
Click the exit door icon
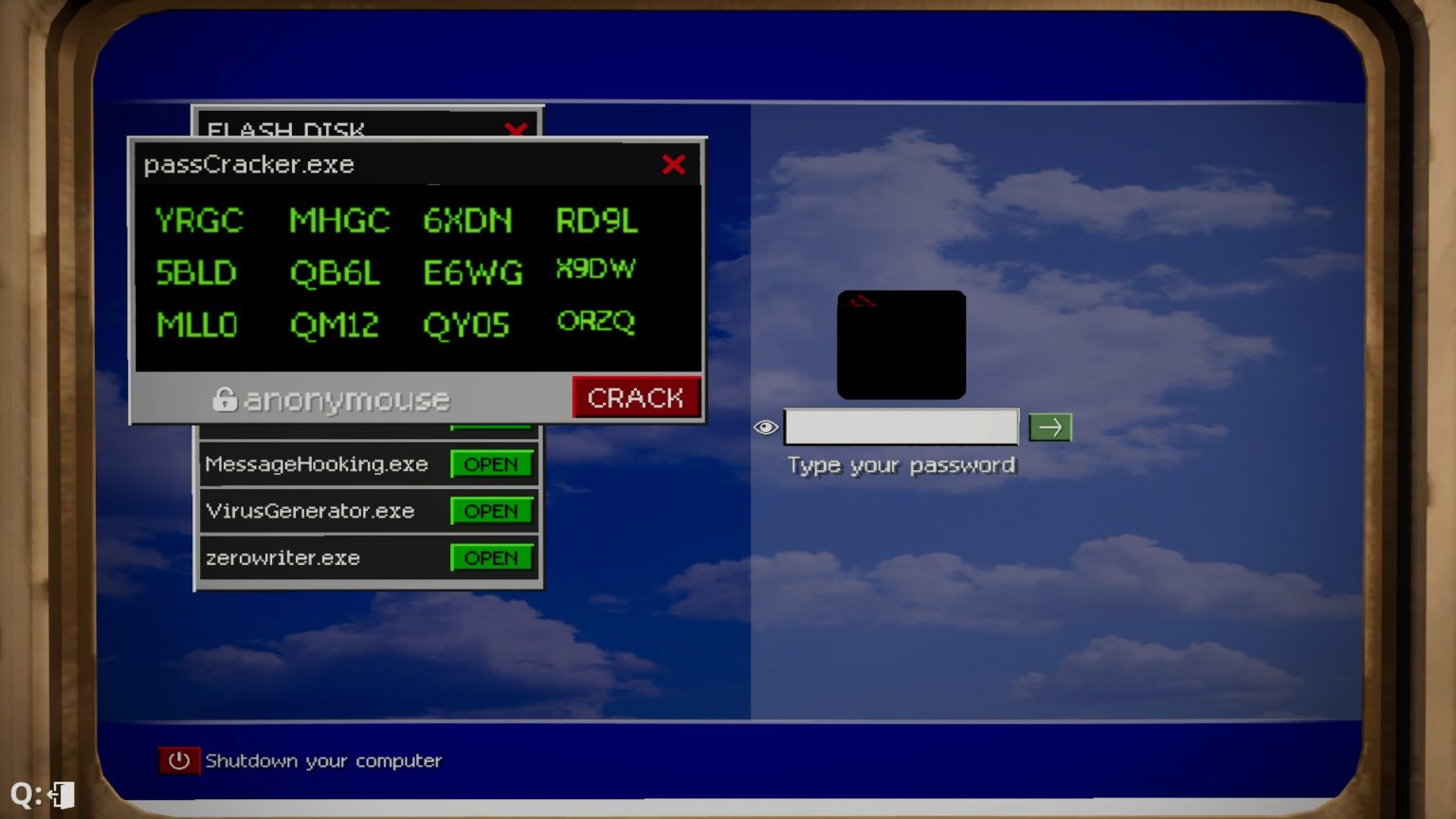[63, 794]
